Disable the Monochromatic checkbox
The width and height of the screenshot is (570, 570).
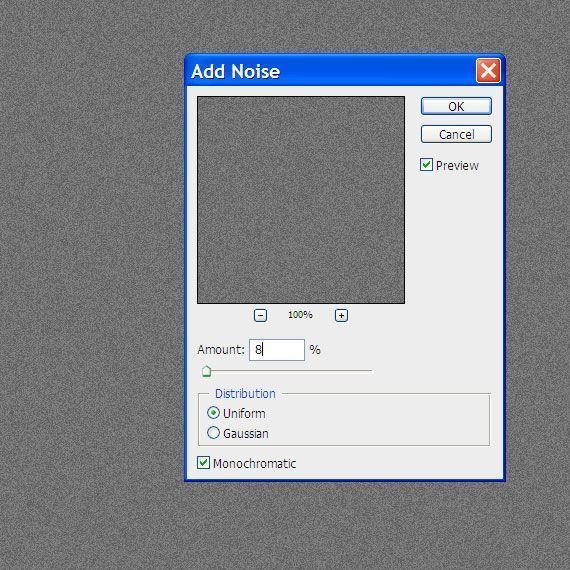click(x=204, y=463)
